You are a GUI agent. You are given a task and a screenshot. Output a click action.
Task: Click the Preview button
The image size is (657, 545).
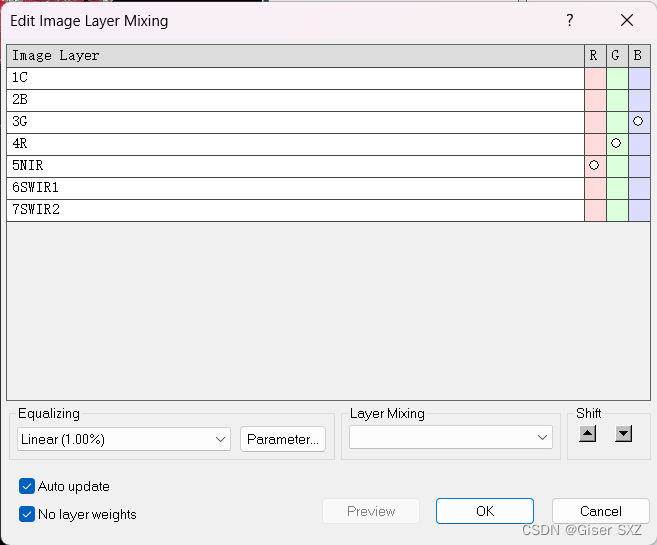371,511
